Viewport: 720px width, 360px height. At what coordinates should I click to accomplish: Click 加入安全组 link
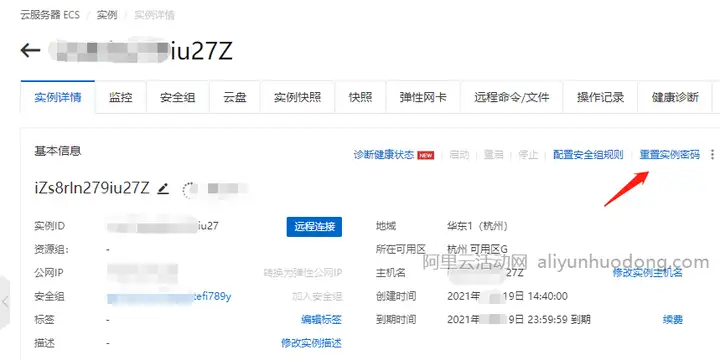click(x=317, y=297)
